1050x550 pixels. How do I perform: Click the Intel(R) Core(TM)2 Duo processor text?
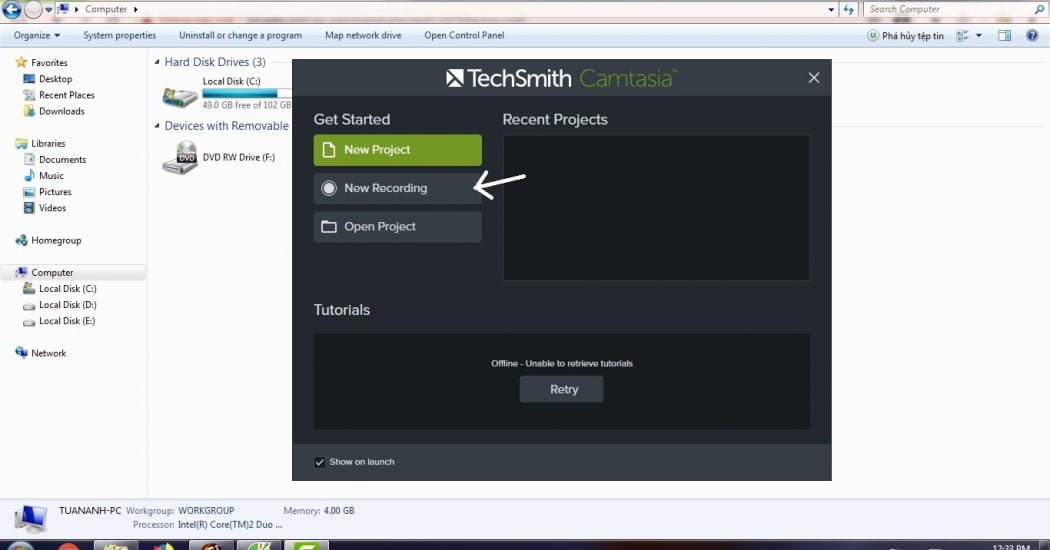(x=230, y=525)
